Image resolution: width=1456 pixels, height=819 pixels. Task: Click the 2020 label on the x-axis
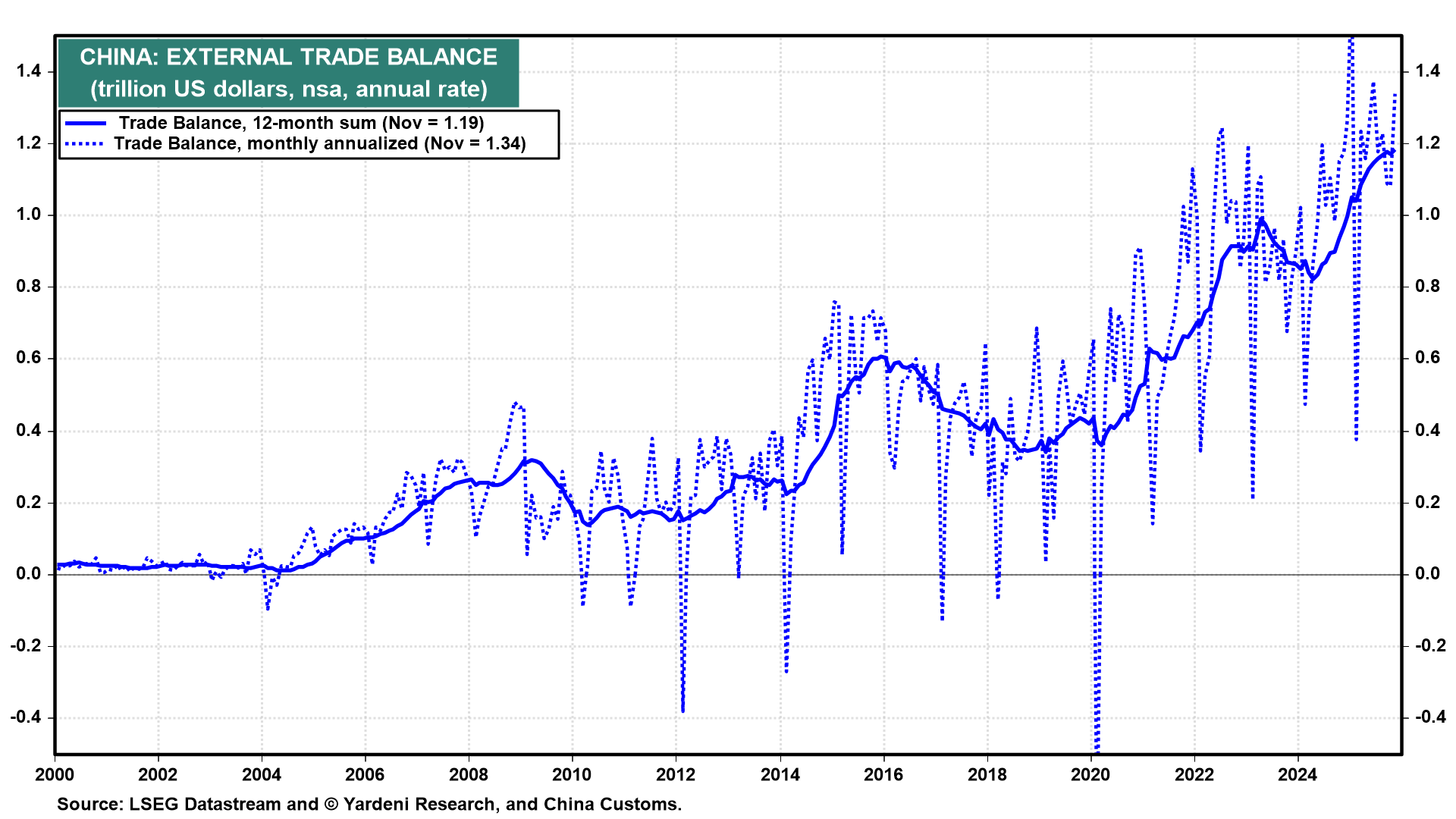click(1090, 774)
